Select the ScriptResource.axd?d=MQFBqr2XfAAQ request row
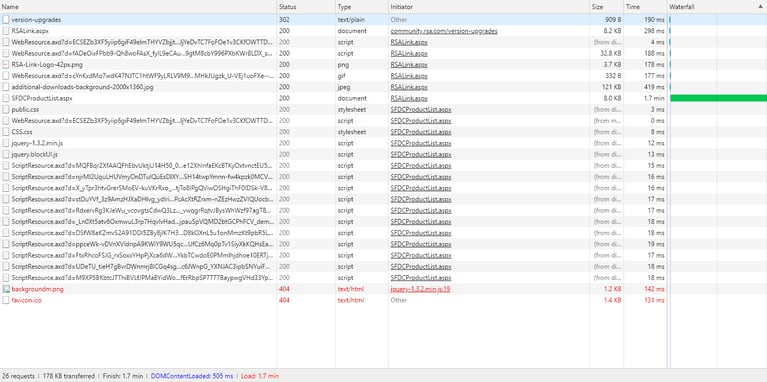767x382 pixels. tap(383, 166)
